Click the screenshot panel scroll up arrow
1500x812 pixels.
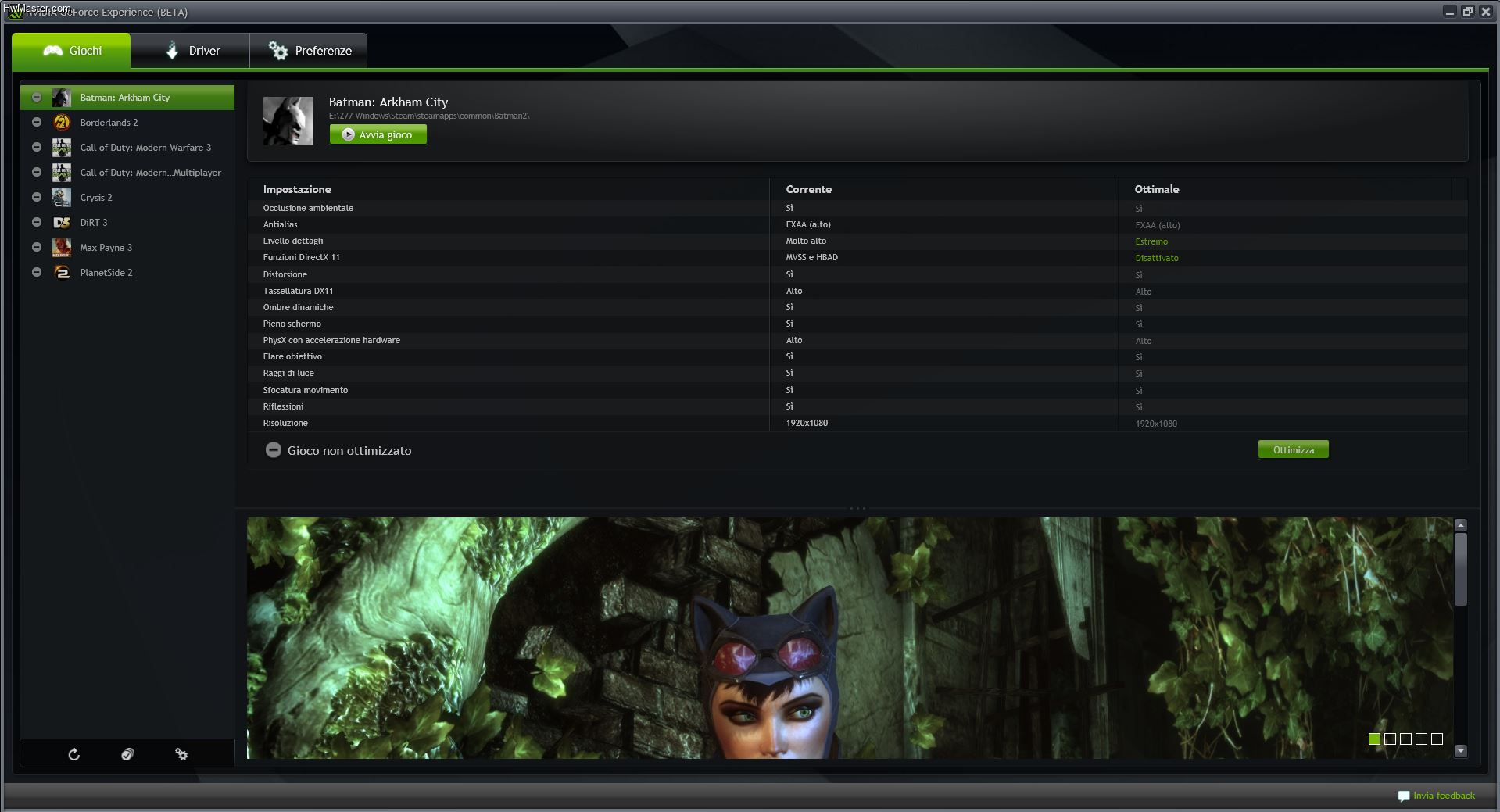pyautogui.click(x=1461, y=525)
